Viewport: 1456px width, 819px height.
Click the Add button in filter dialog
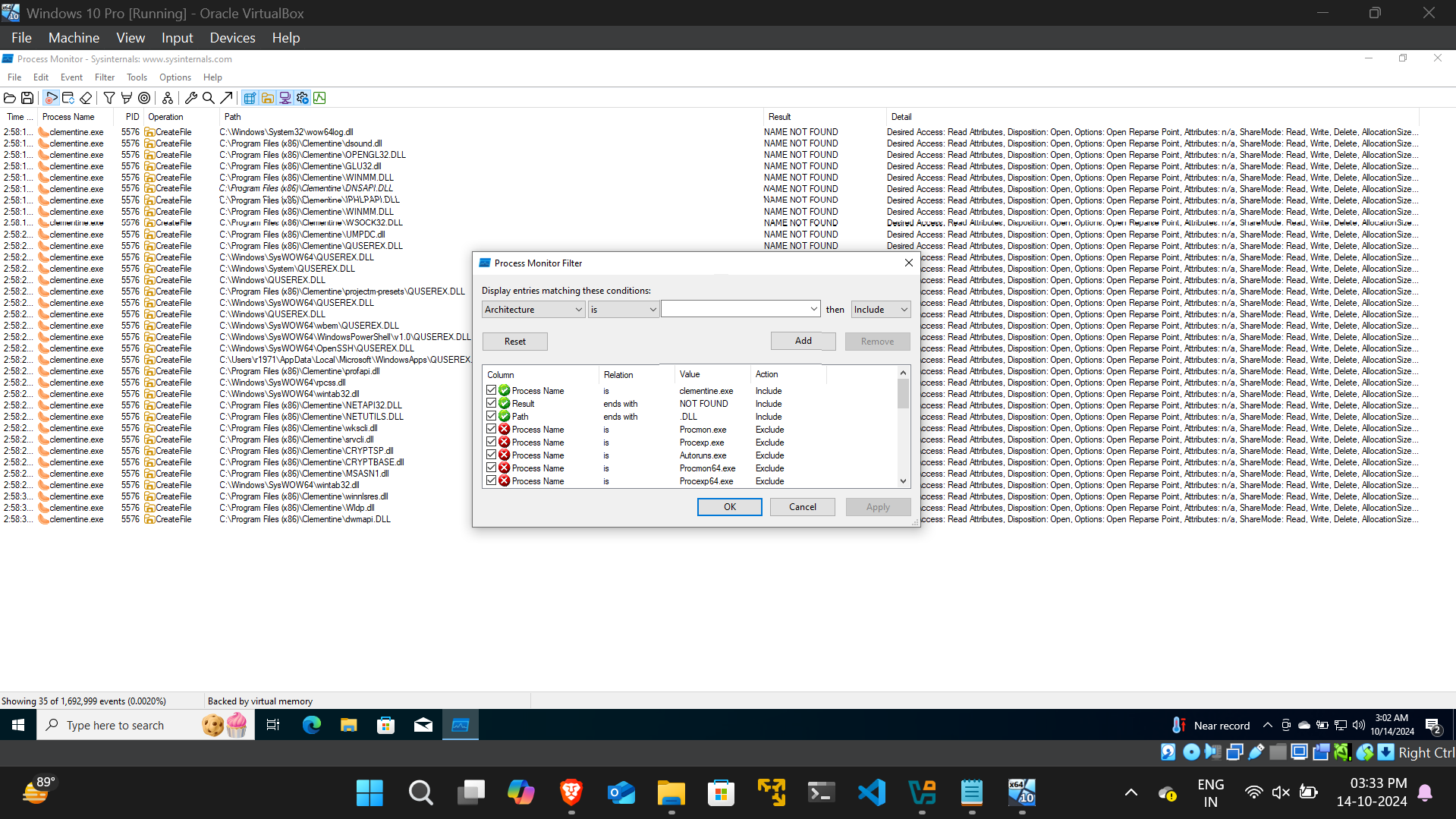tap(803, 341)
